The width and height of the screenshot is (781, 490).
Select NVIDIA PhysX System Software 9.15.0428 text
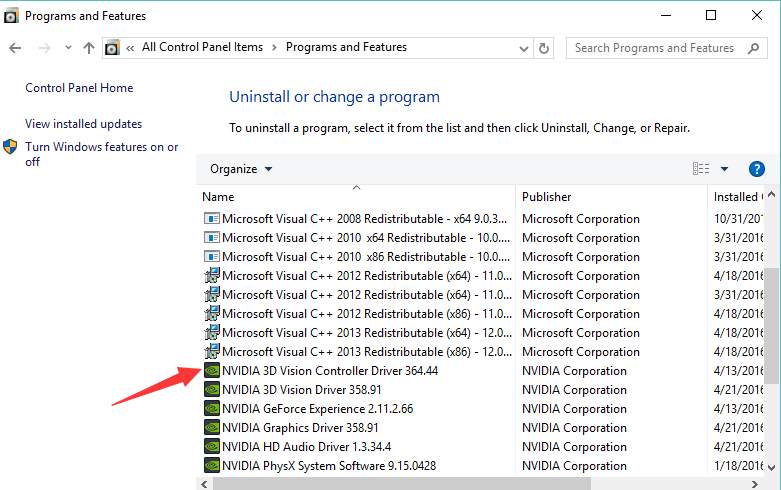[x=329, y=466]
